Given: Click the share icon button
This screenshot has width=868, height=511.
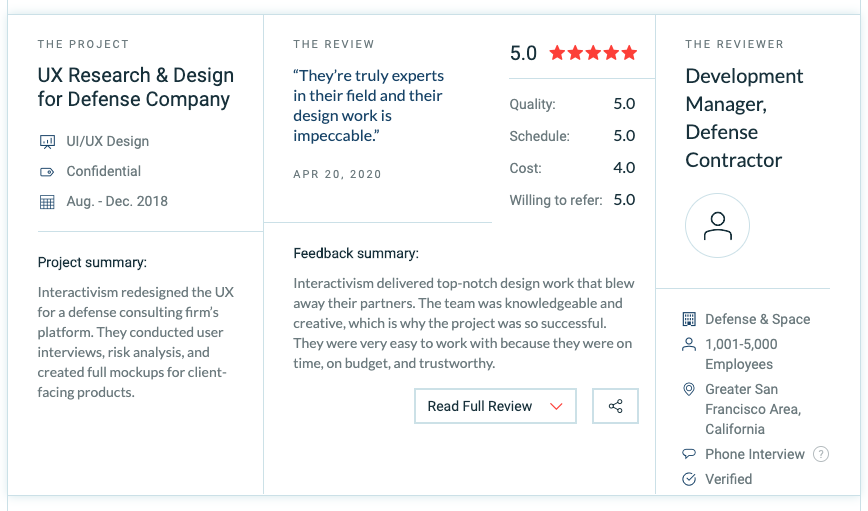Looking at the screenshot, I should tap(615, 406).
